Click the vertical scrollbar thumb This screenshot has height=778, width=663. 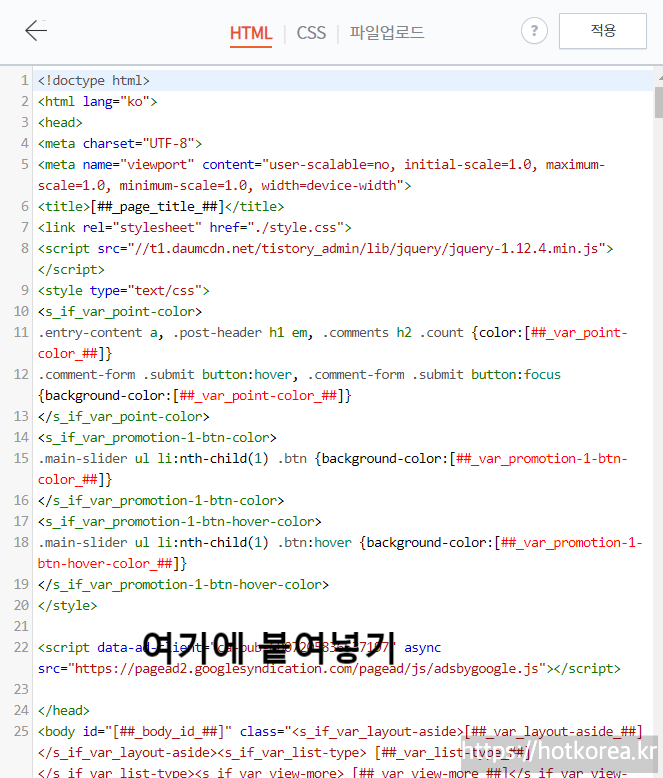(659, 102)
